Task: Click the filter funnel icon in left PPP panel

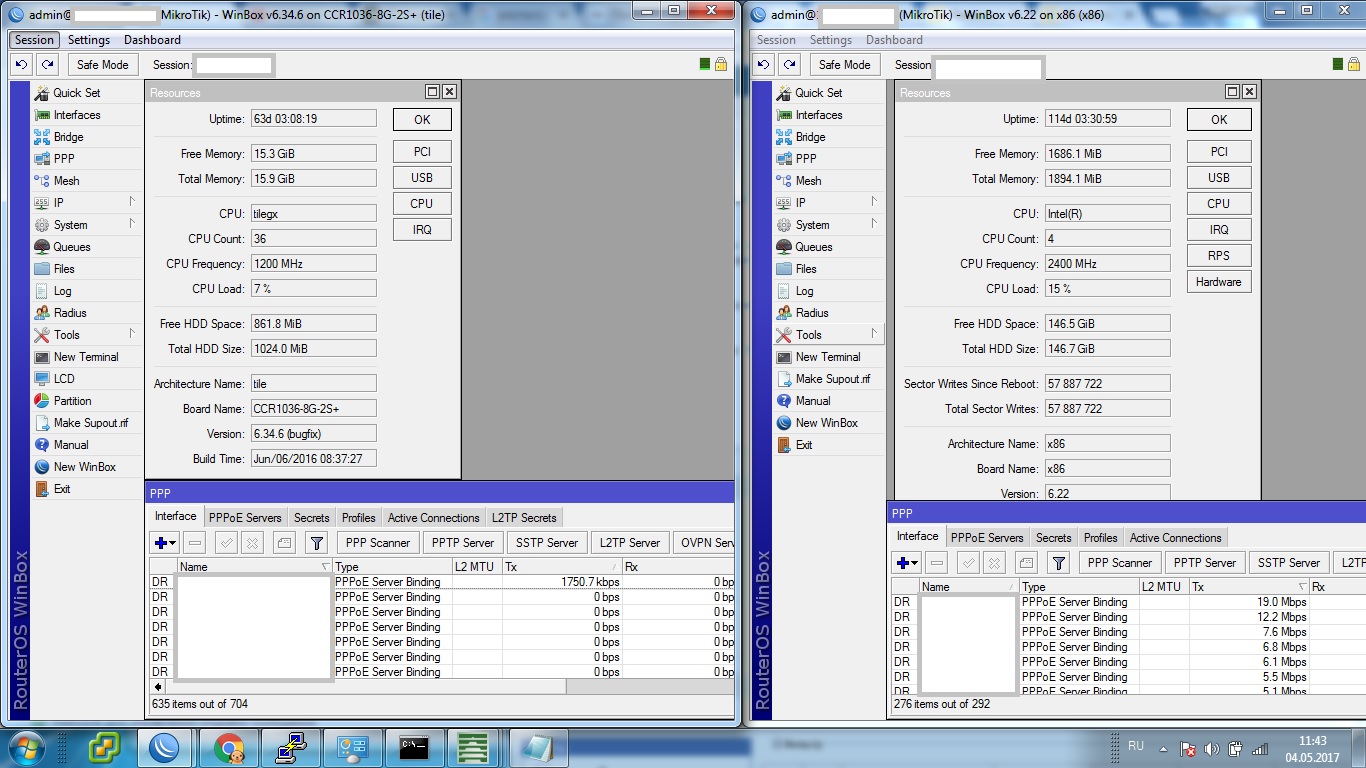Action: pyautogui.click(x=316, y=543)
